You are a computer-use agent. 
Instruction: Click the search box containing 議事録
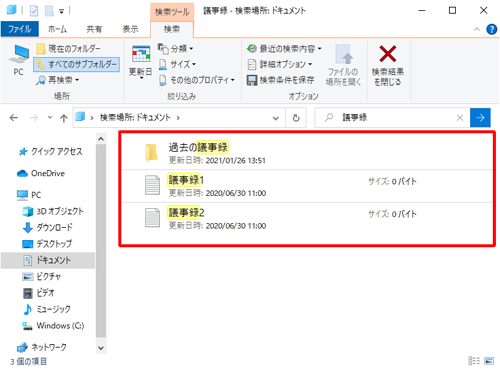pyautogui.click(x=393, y=118)
